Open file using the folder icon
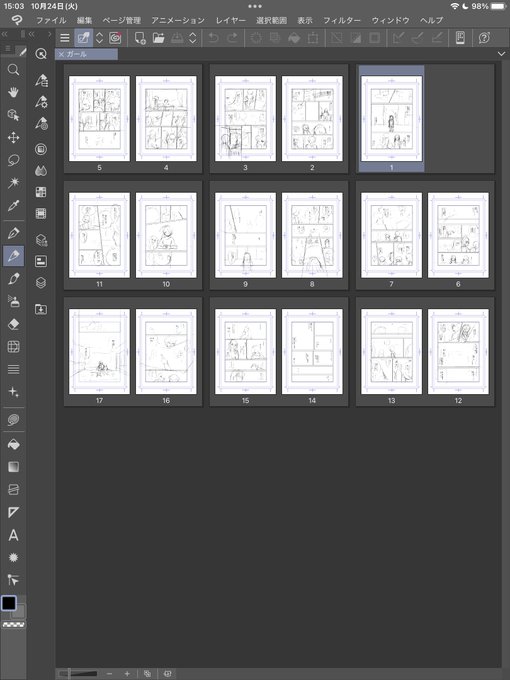 pyautogui.click(x=159, y=38)
